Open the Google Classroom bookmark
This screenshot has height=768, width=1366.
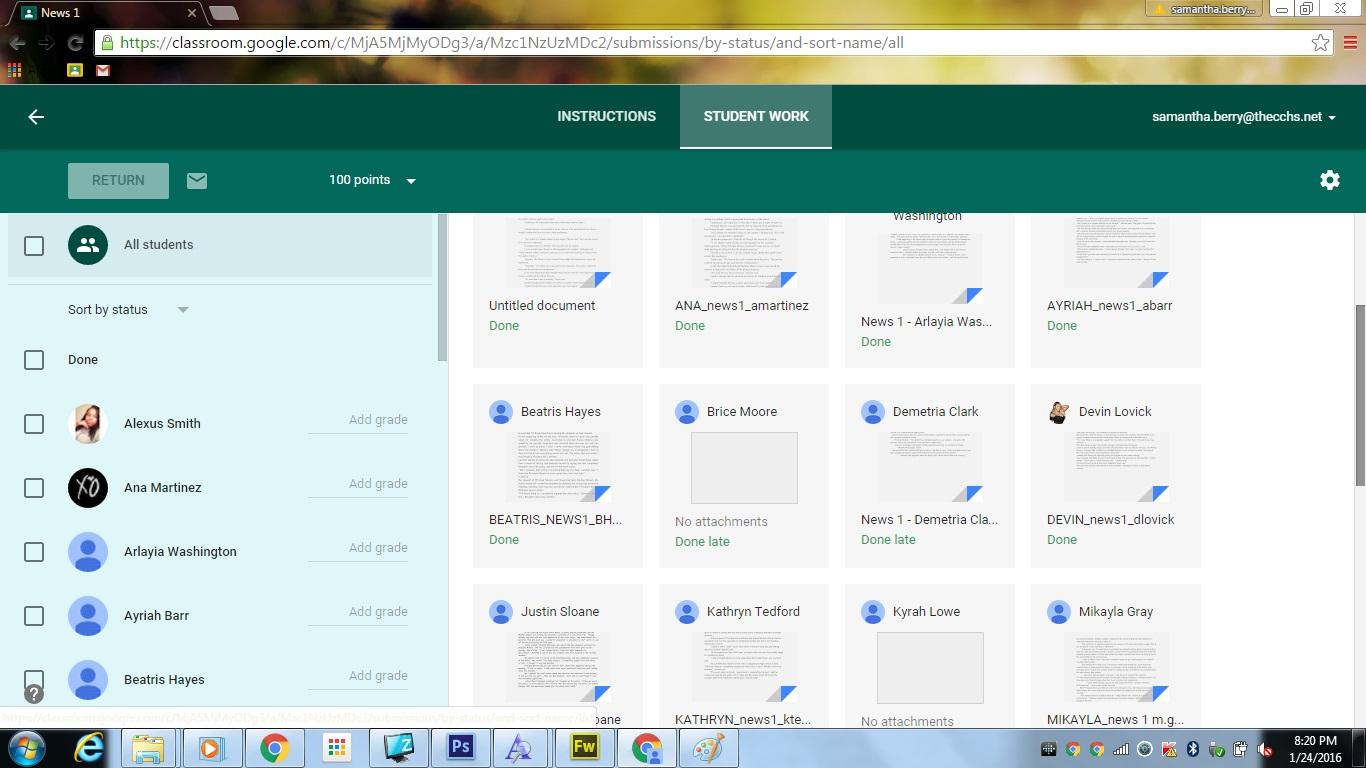tap(74, 70)
